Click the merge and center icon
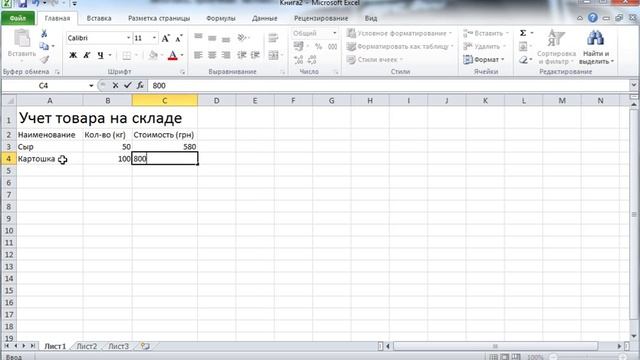Viewport: 640px width, 360px height. (273, 55)
